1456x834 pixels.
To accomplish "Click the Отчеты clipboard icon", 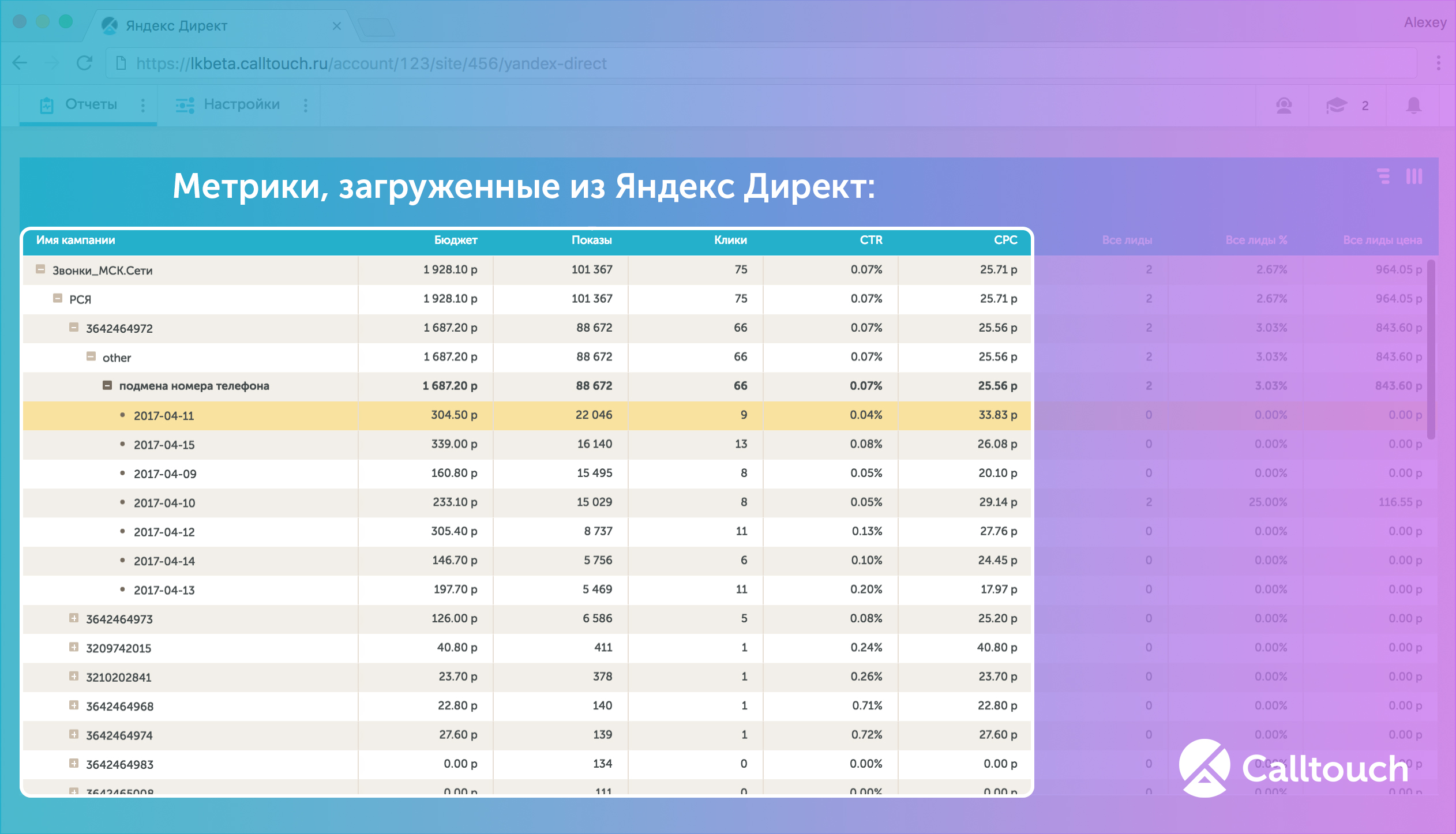I will click(x=47, y=105).
